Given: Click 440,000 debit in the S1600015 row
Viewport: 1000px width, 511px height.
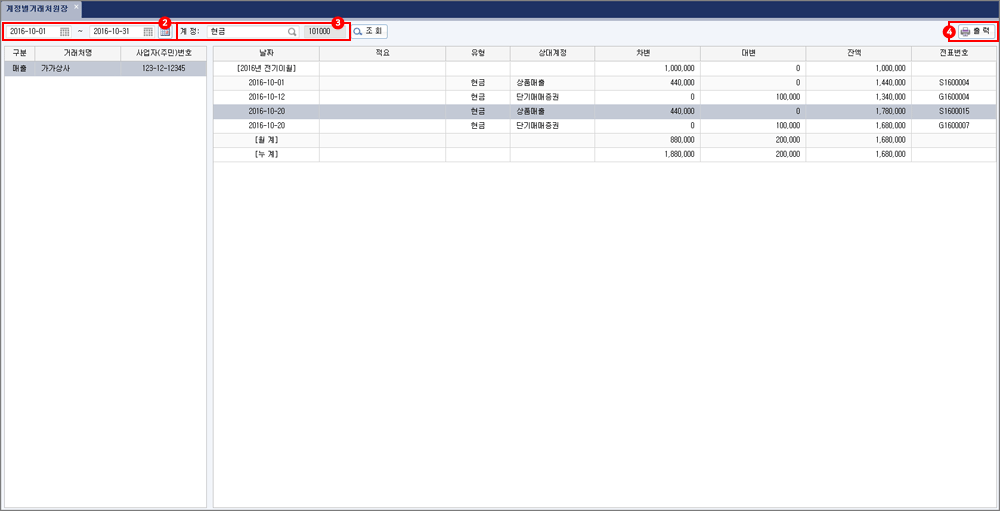Looking at the screenshot, I should pyautogui.click(x=647, y=112).
